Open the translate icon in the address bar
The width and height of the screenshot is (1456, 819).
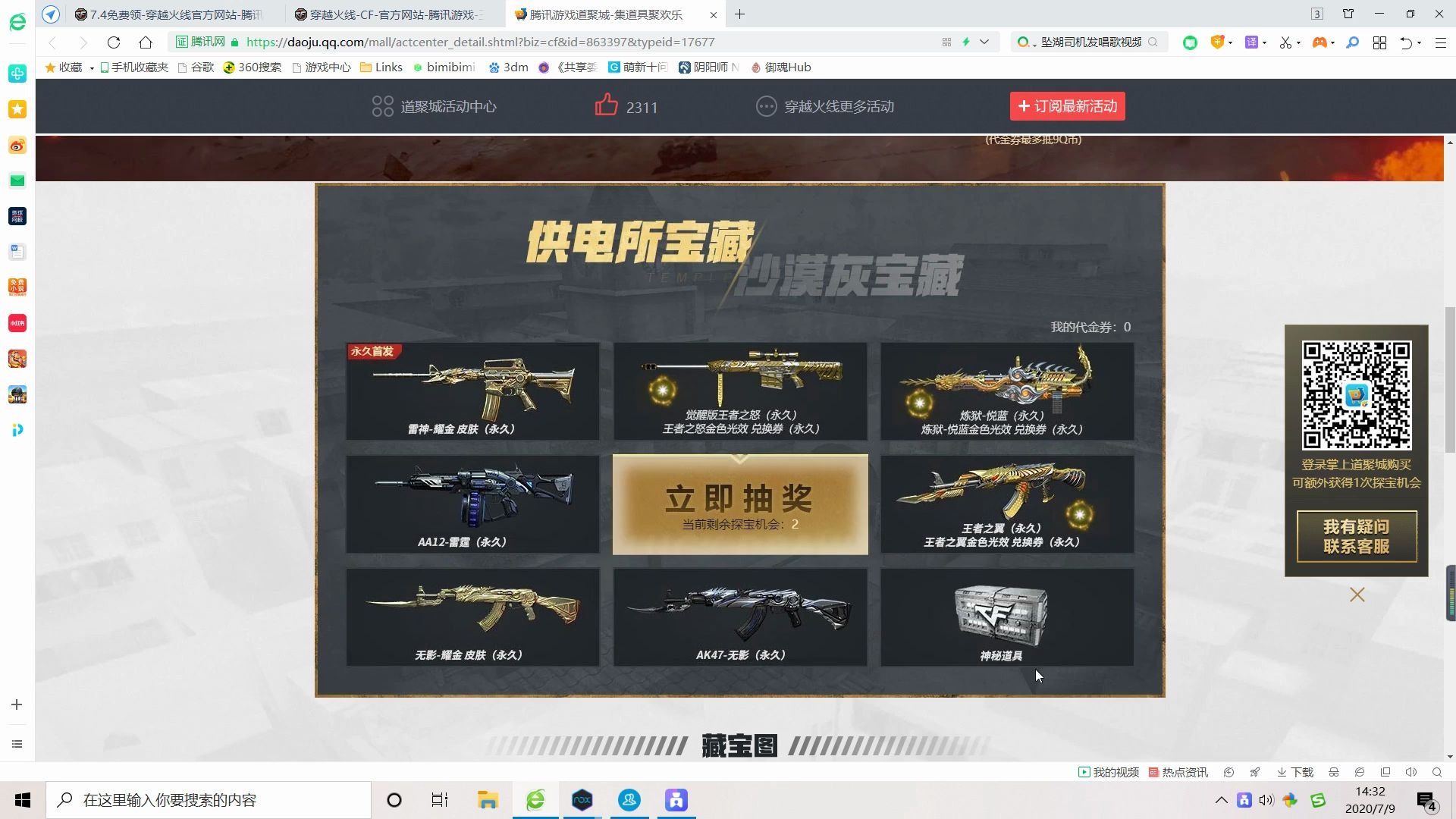click(x=1252, y=43)
